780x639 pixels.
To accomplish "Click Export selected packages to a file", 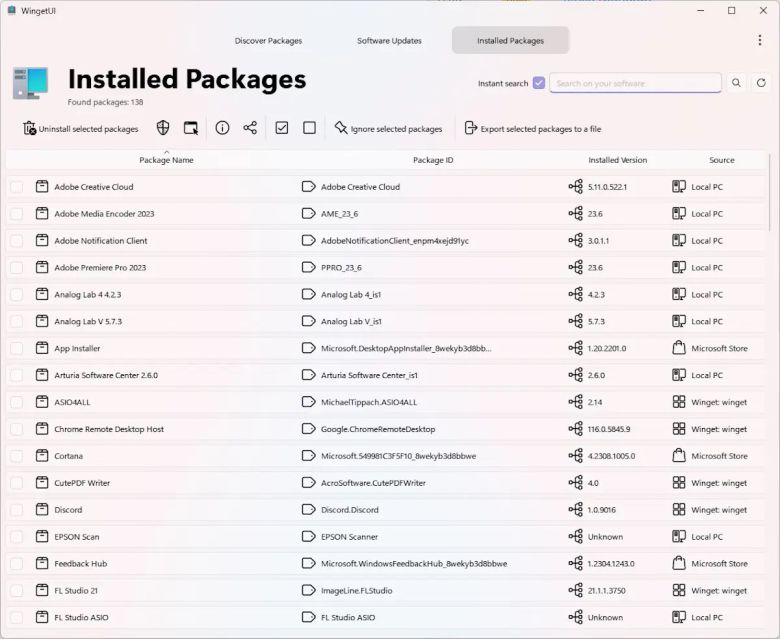I will (532, 129).
